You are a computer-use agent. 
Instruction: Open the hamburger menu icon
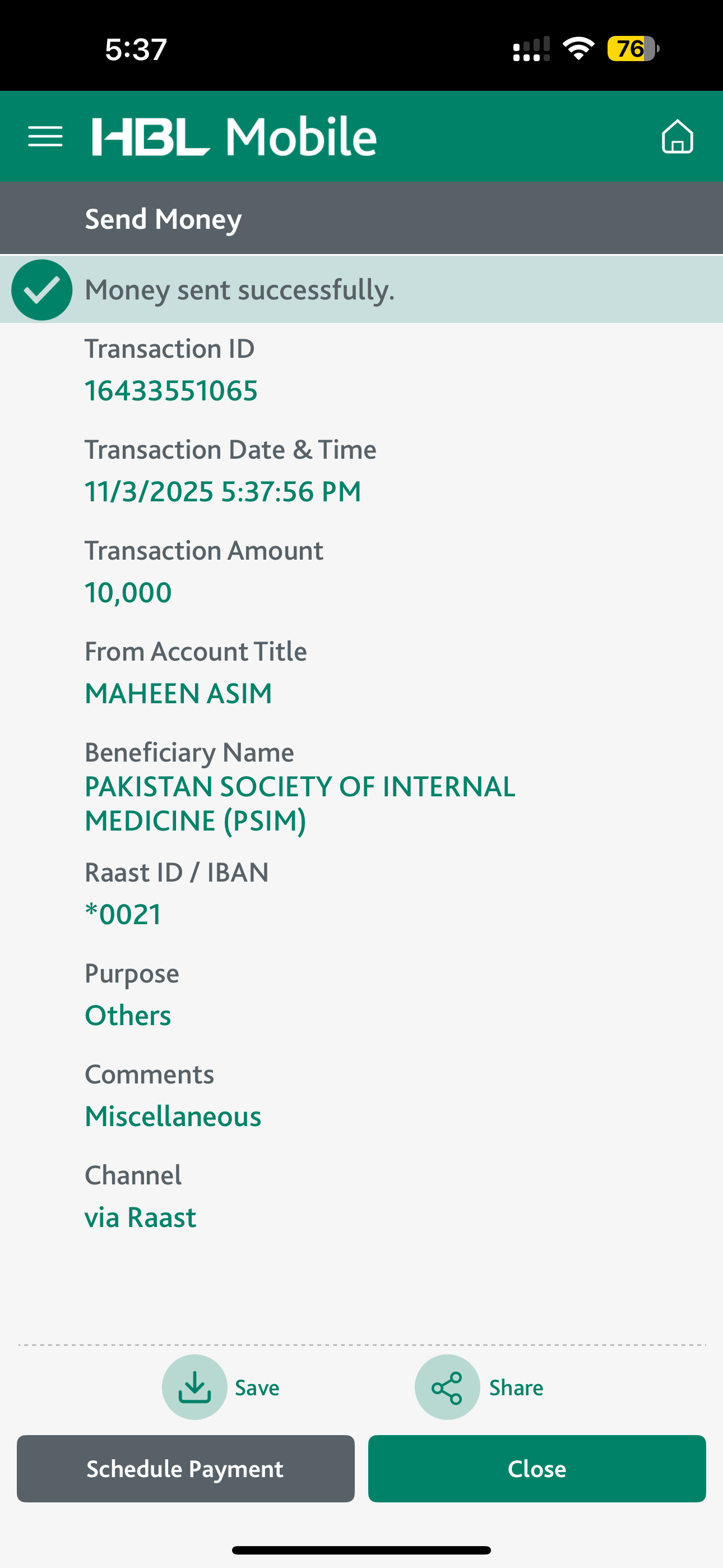pos(45,136)
